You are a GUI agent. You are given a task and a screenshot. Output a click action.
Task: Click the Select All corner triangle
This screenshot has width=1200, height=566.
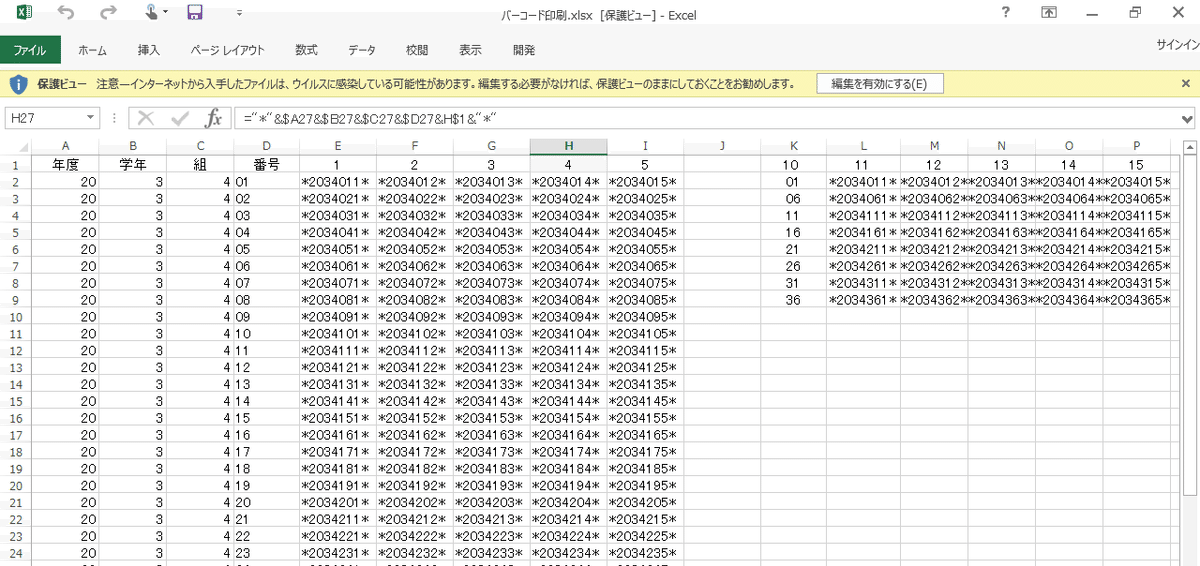(x=16, y=146)
